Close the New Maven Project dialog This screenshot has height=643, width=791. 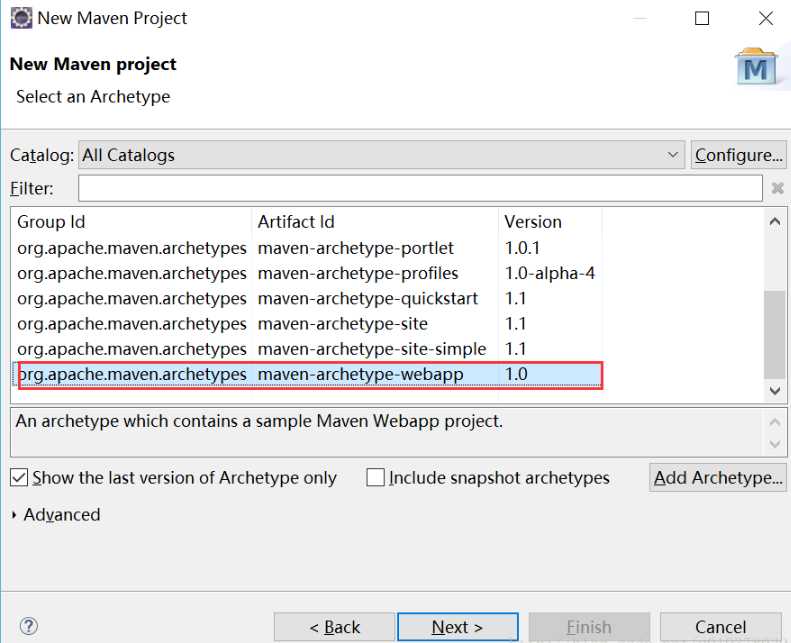click(x=766, y=18)
